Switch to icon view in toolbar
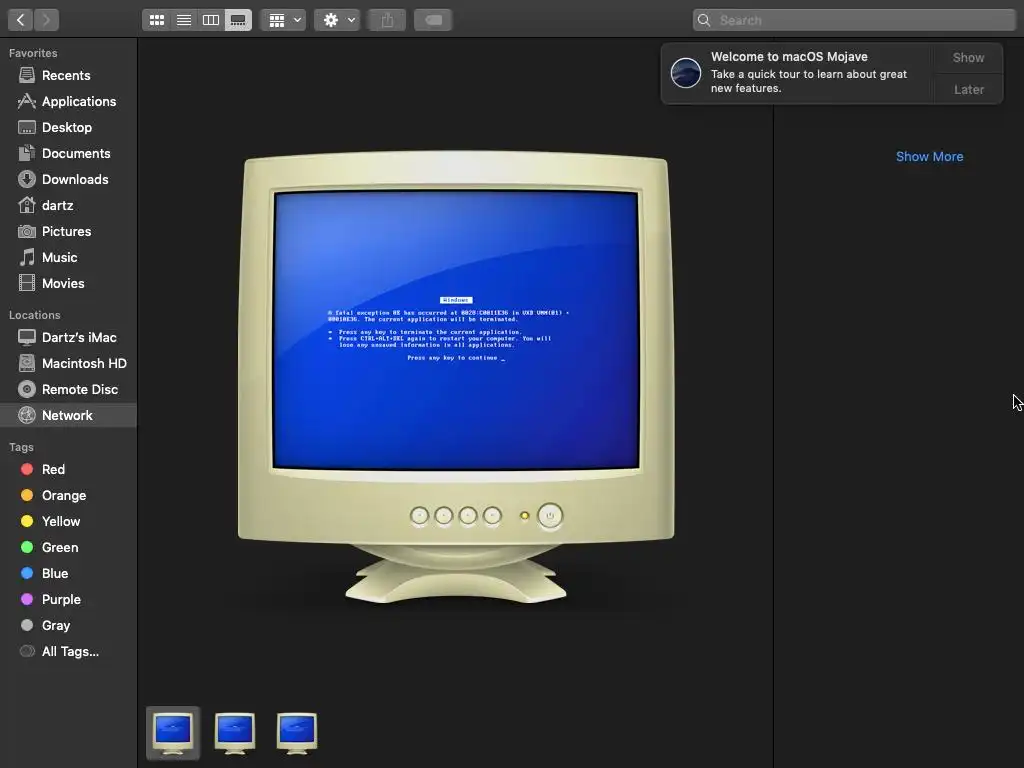The width and height of the screenshot is (1024, 768). coord(157,20)
